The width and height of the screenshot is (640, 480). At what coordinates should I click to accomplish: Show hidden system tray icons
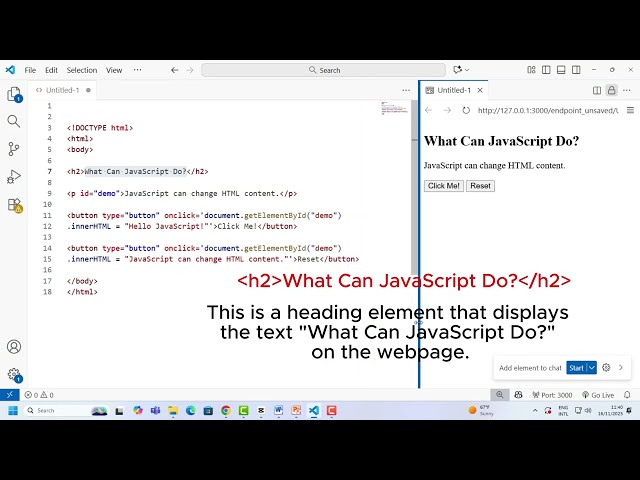pyautogui.click(x=535, y=410)
